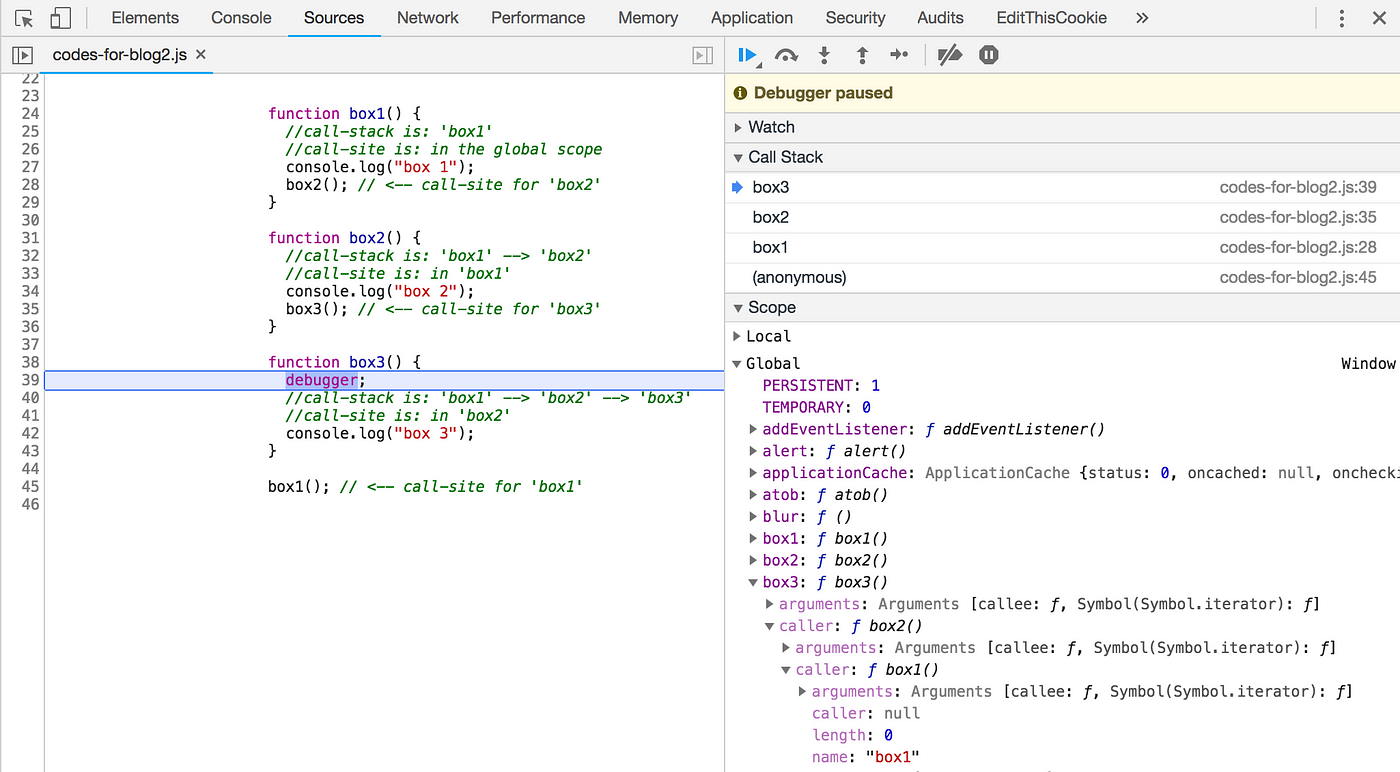Open the Security tab
1400x772 pixels.
tap(855, 18)
